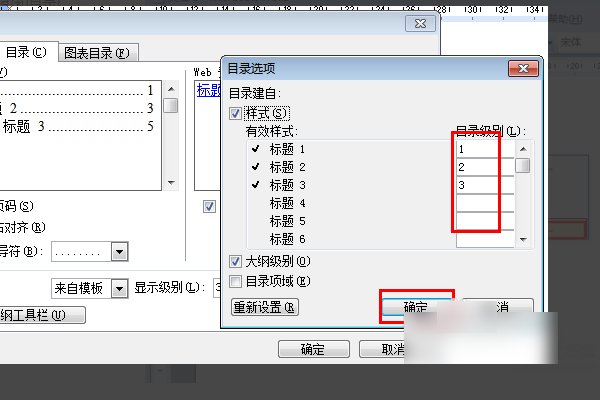Enable the 目录项域(E) checkbox
The image size is (600, 400).
[x=235, y=281]
